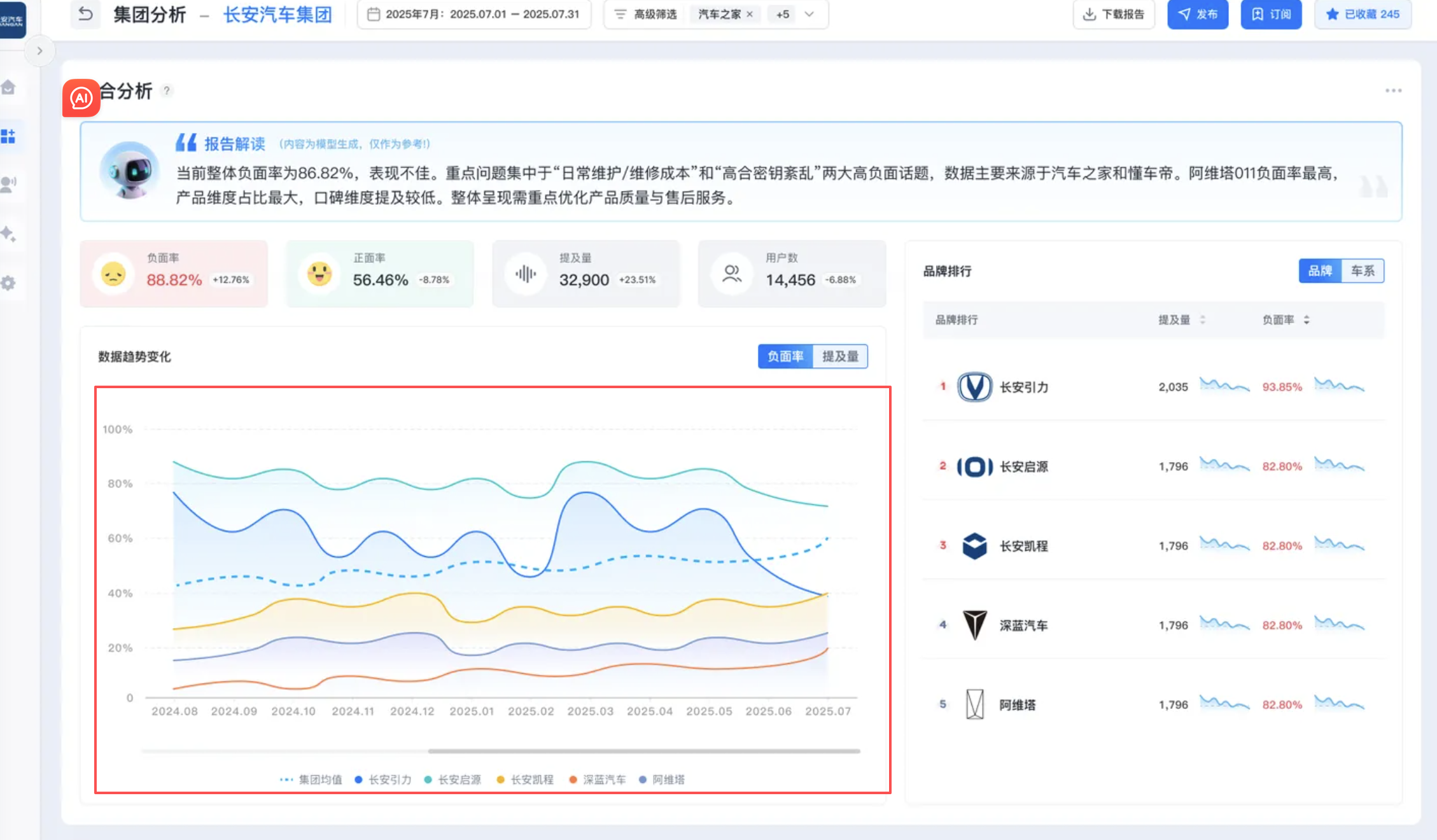Switch trend chart to 负面率 tab
This screenshot has width=1437, height=840.
click(x=785, y=356)
